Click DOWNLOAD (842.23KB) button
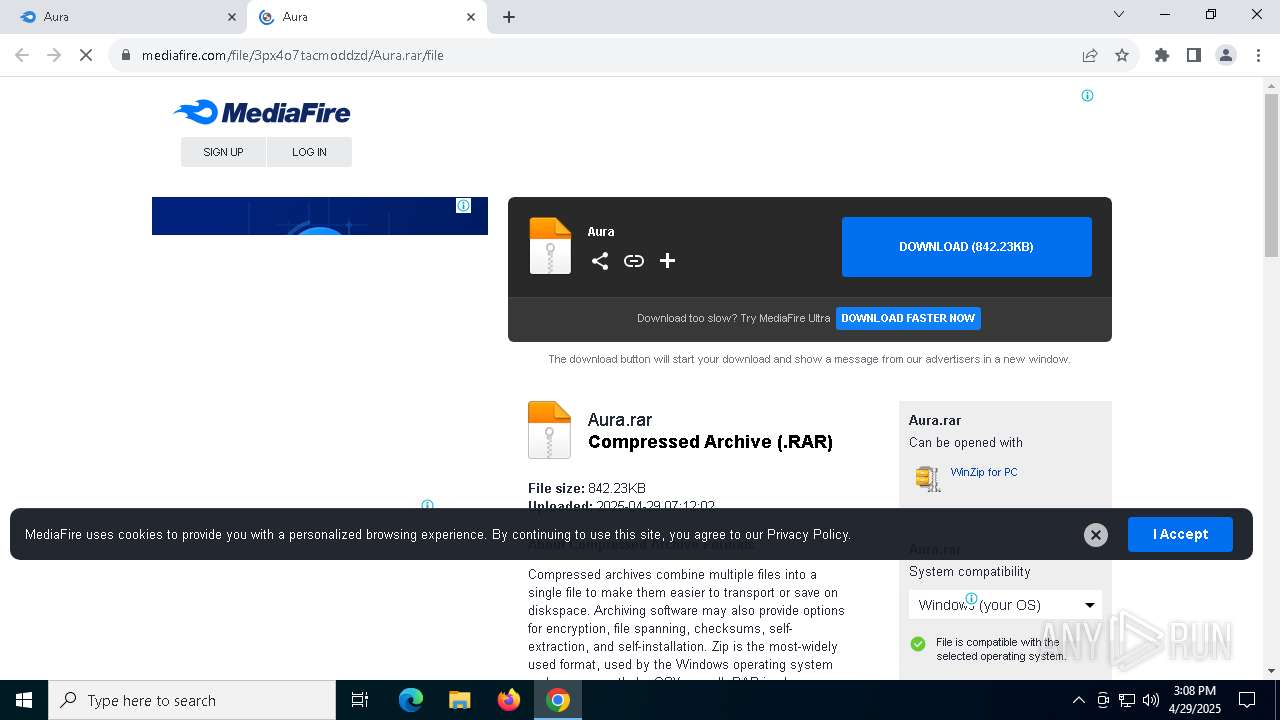Image resolution: width=1280 pixels, height=720 pixels. [x=966, y=247]
